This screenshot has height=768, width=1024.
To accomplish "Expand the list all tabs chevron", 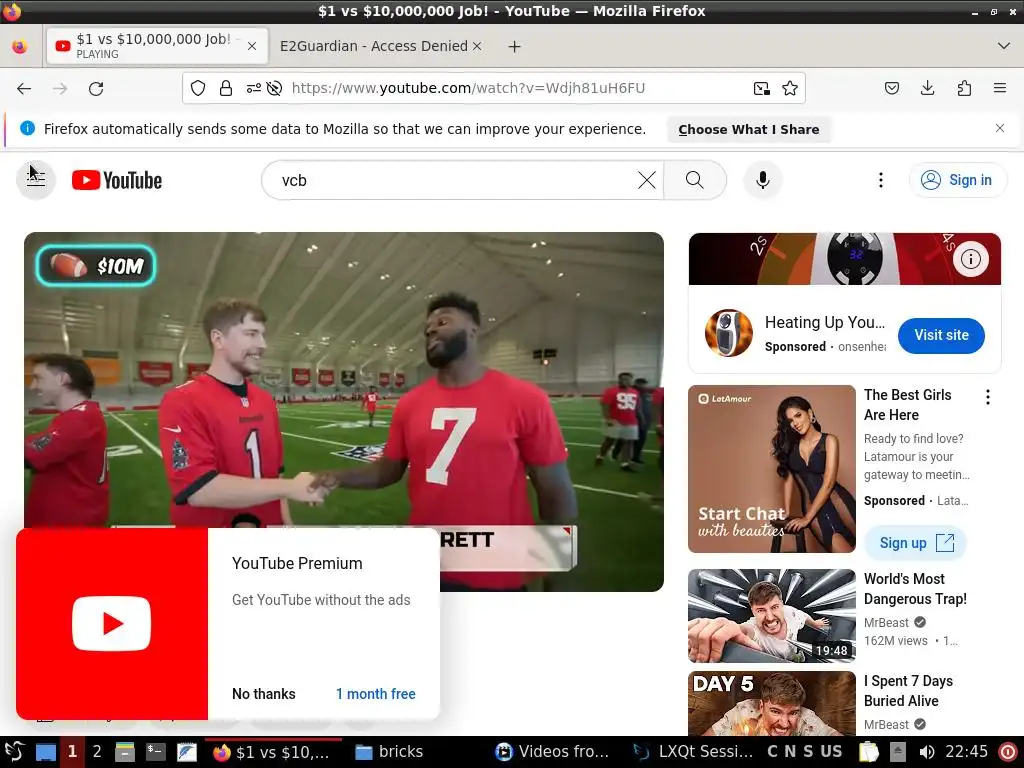I will 1004,46.
